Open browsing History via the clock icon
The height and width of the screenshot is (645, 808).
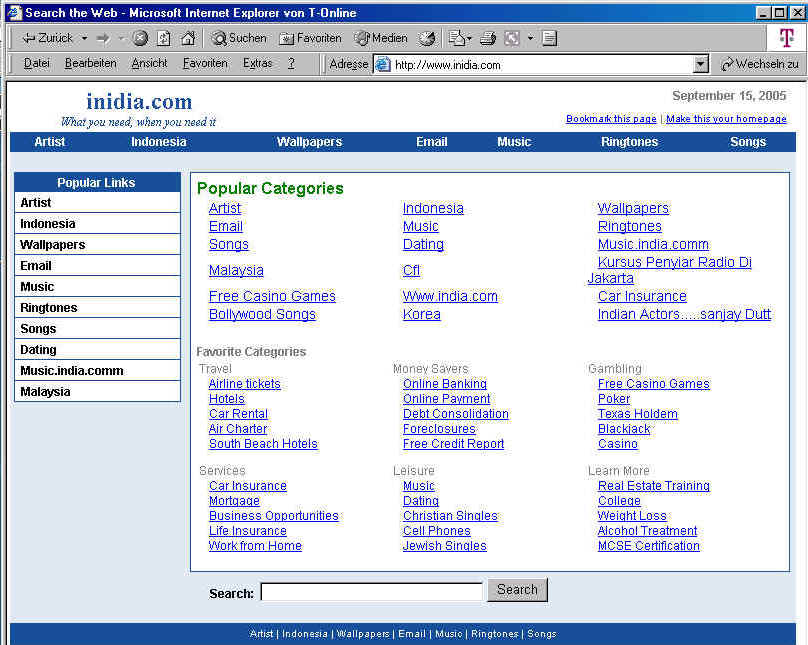click(427, 38)
